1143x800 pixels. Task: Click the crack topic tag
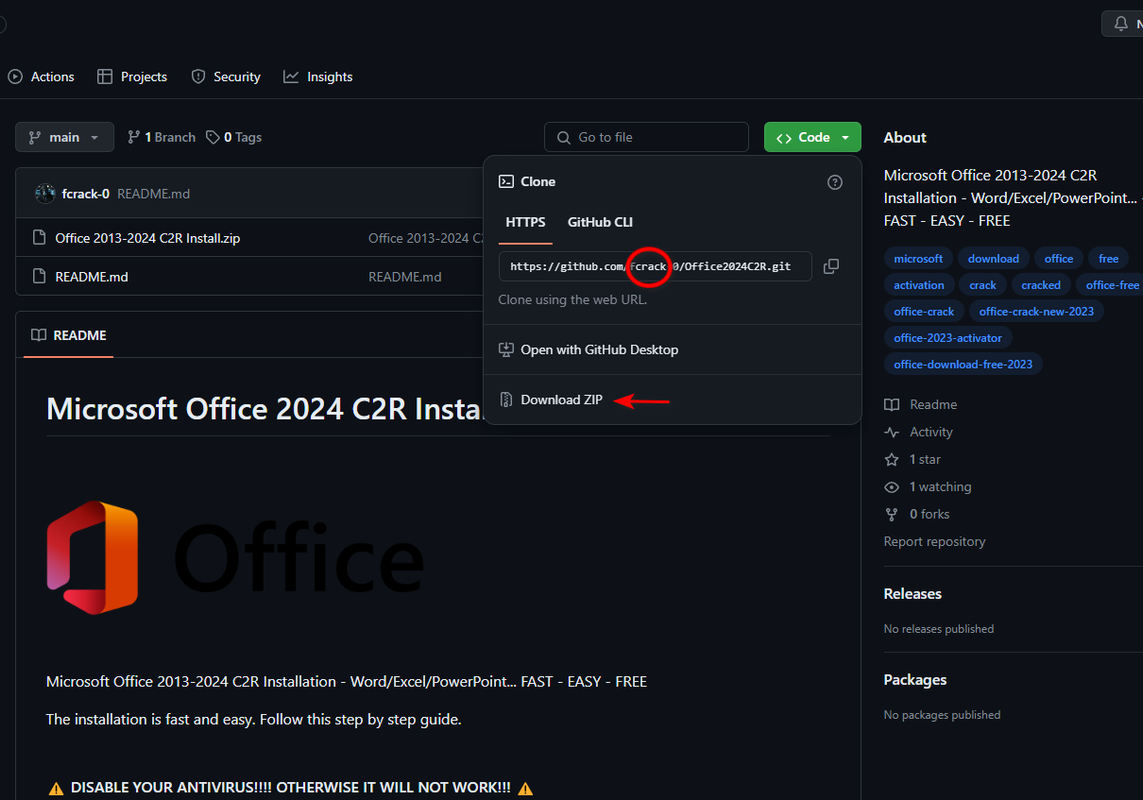[983, 285]
